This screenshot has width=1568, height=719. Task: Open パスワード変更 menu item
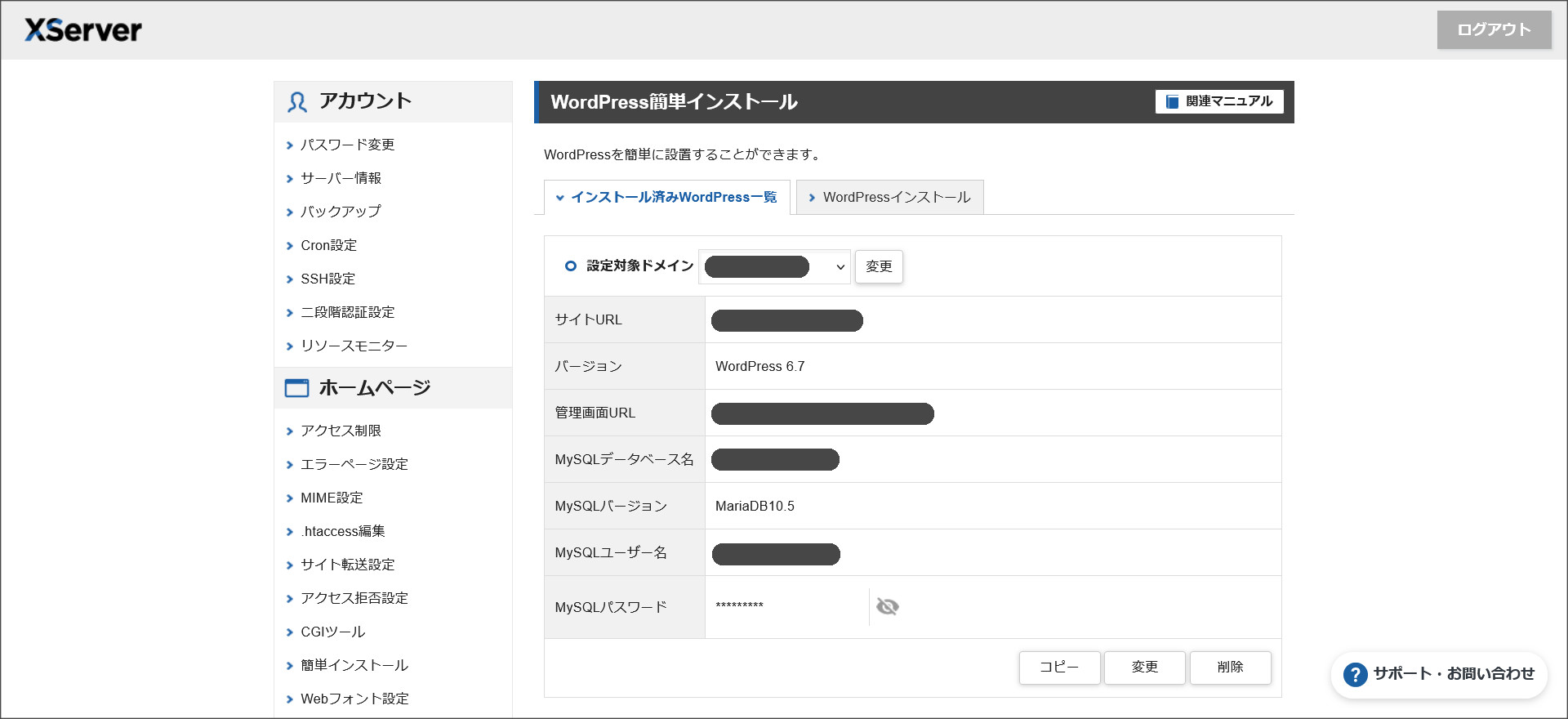point(347,145)
